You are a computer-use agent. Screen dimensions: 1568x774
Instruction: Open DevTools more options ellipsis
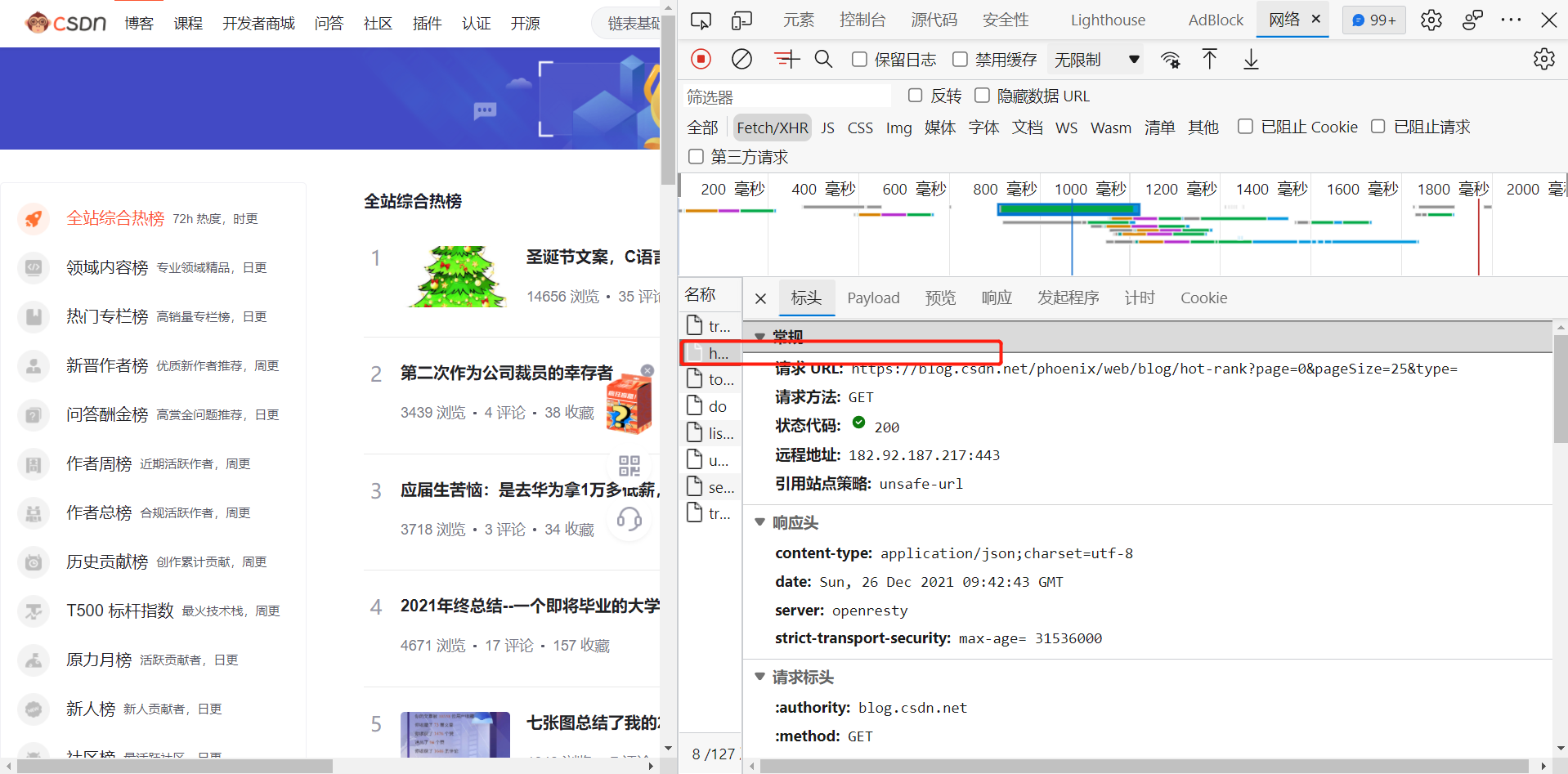pos(1511,20)
